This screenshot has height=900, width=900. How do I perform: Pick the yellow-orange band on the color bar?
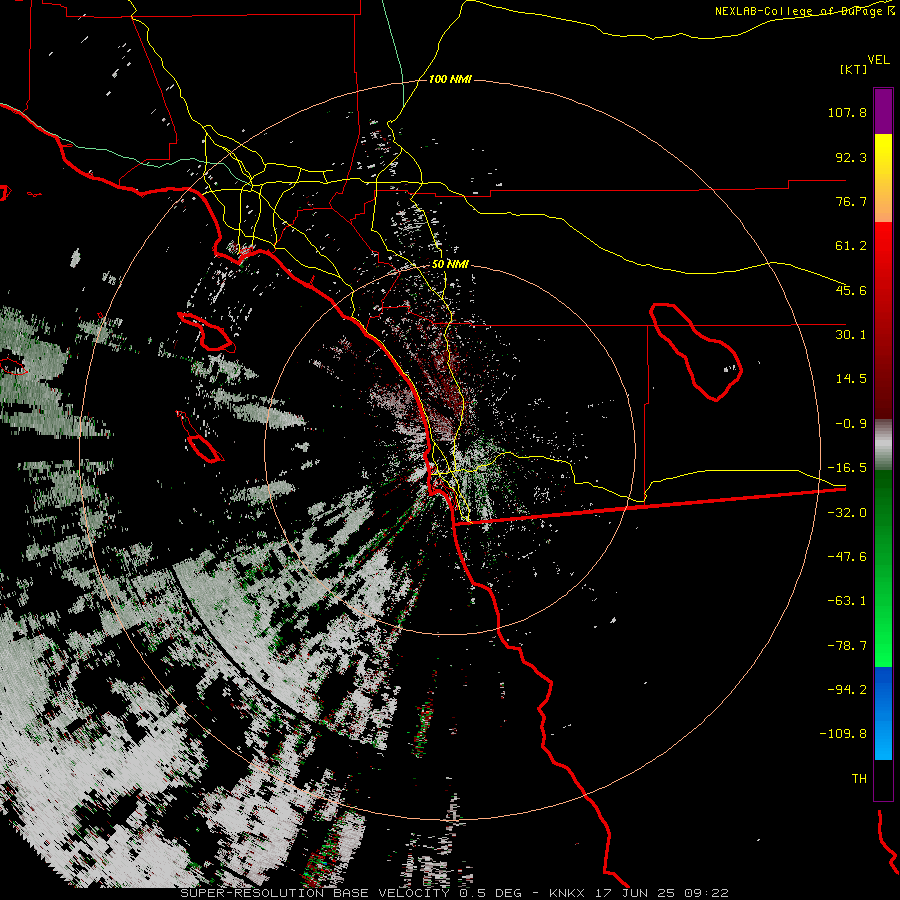883,178
